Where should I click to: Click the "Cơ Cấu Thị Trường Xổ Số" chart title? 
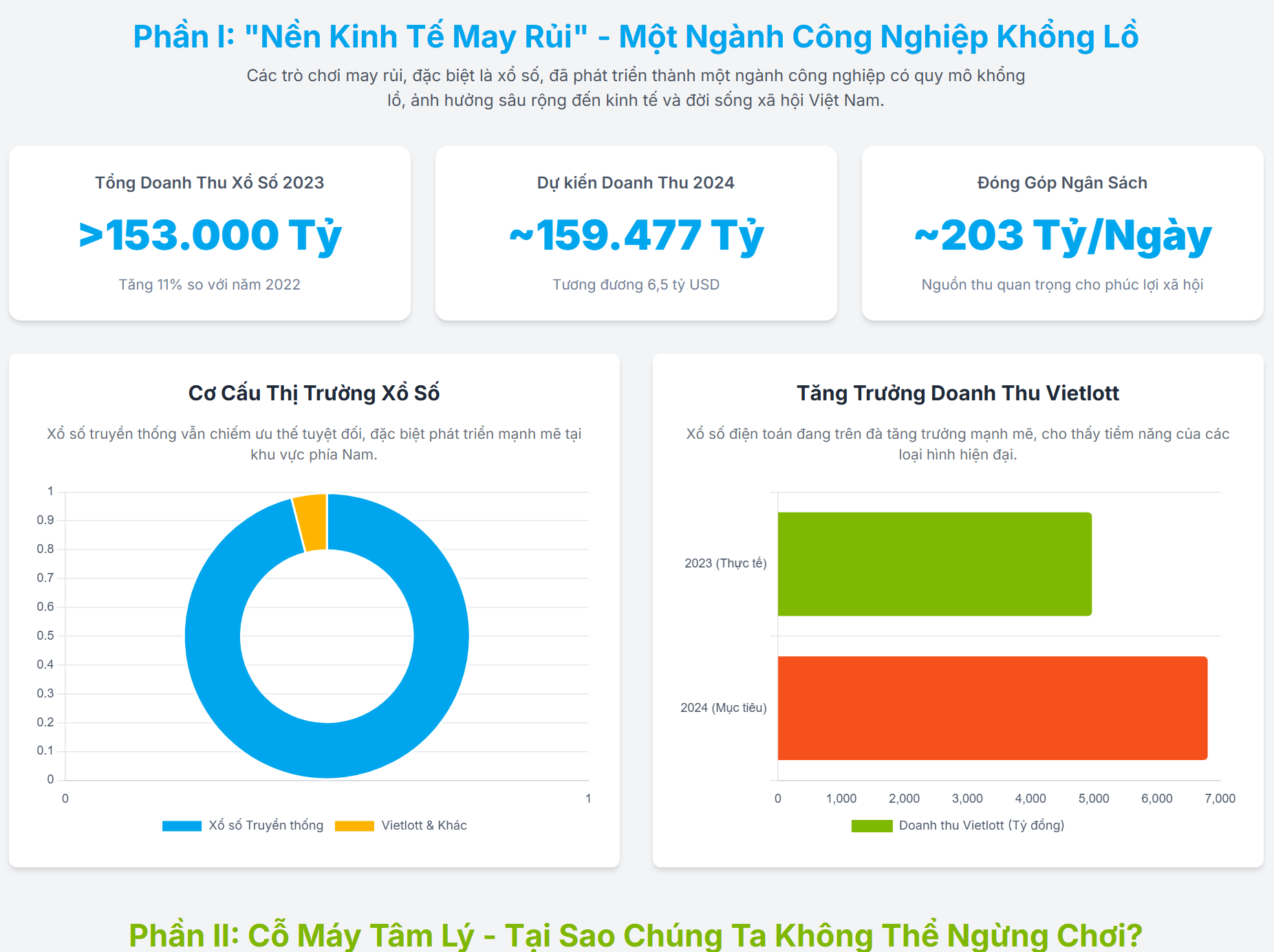click(x=314, y=393)
